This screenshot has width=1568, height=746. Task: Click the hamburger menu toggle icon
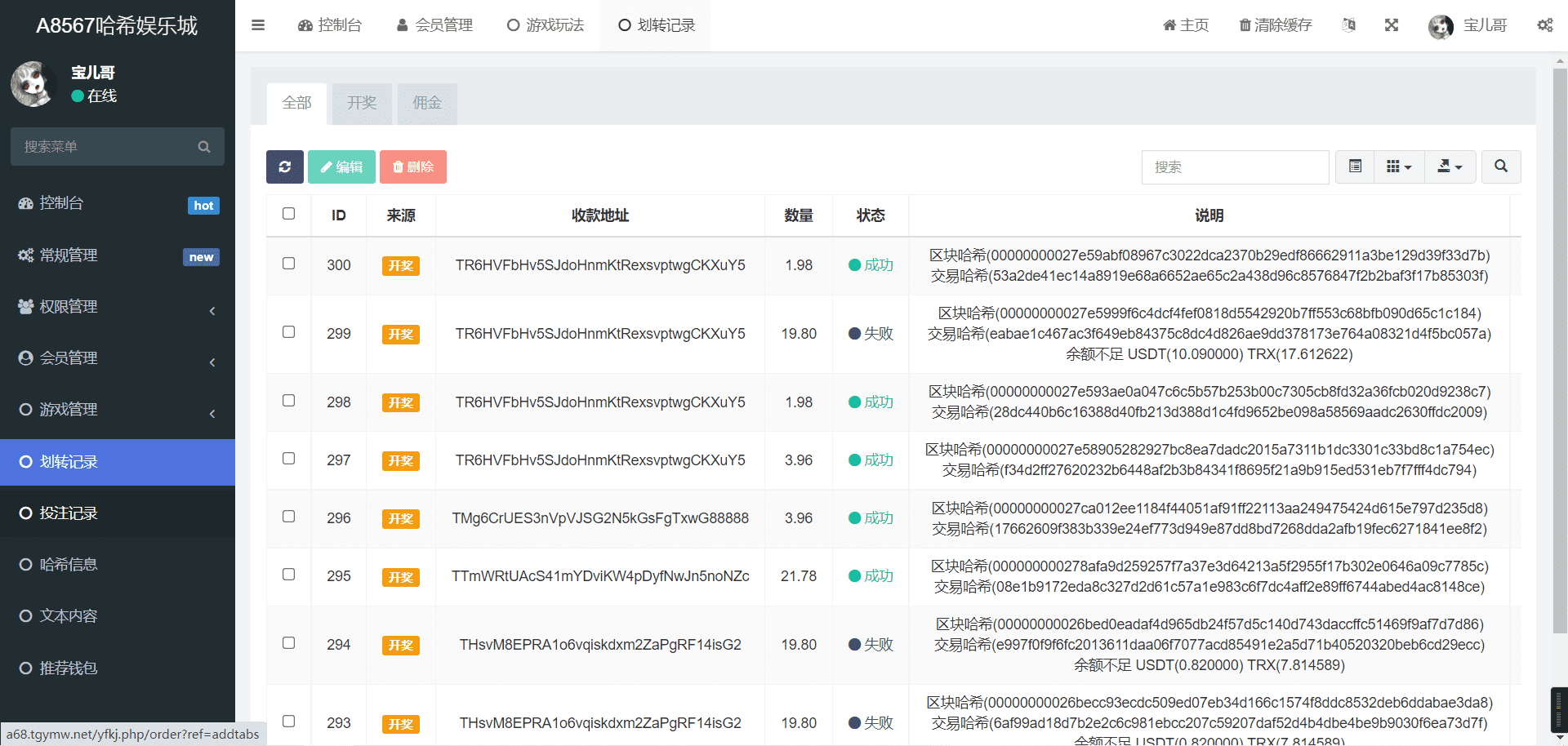258,25
